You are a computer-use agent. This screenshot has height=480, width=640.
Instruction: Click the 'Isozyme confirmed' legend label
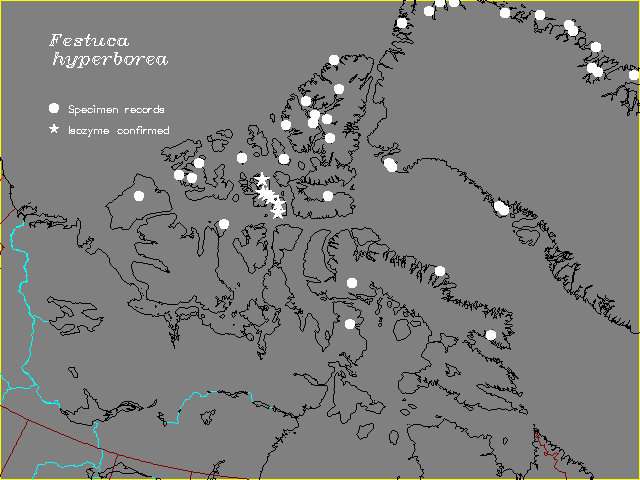(x=118, y=131)
